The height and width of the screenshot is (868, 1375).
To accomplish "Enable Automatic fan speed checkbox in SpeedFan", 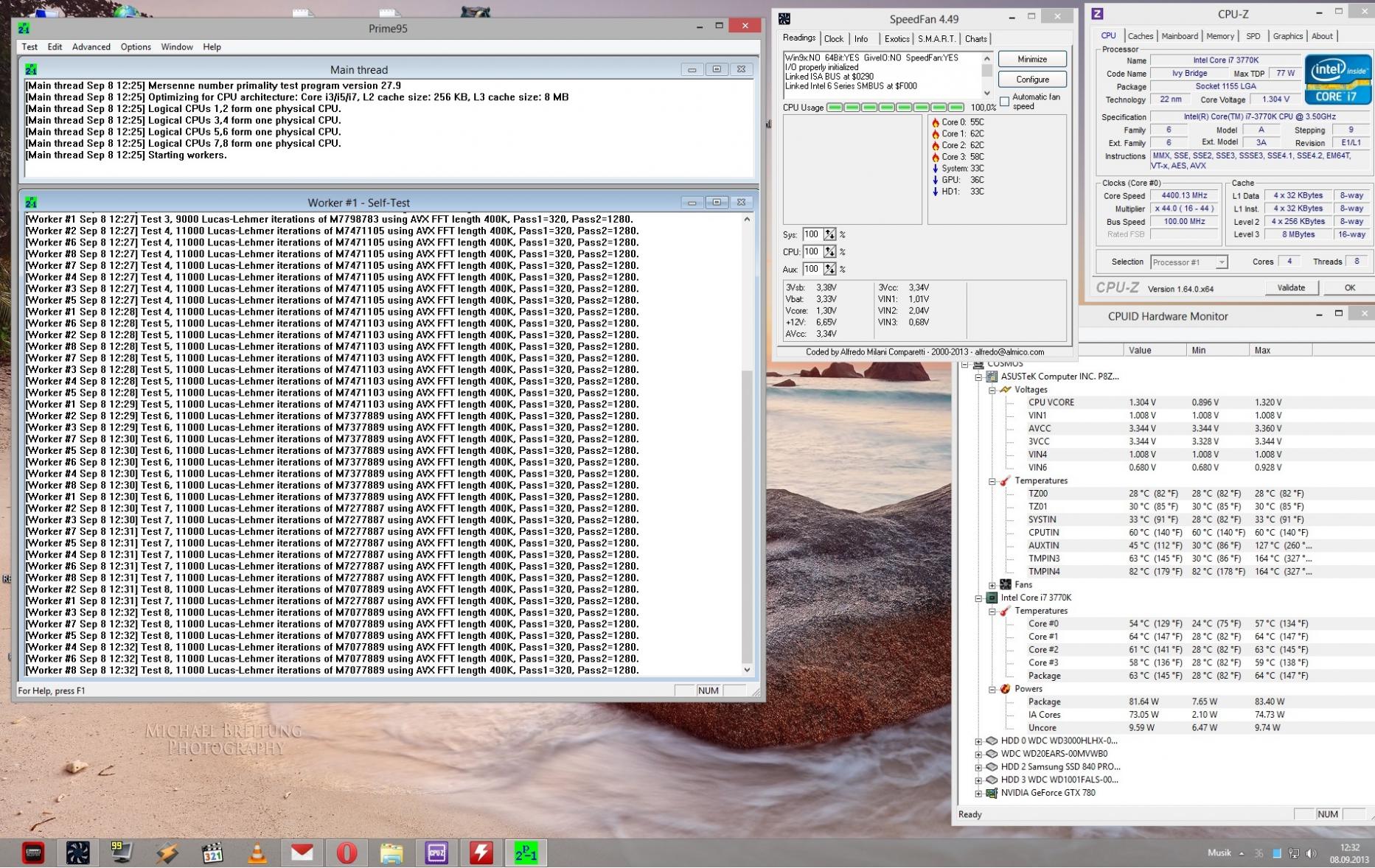I will (x=1004, y=102).
